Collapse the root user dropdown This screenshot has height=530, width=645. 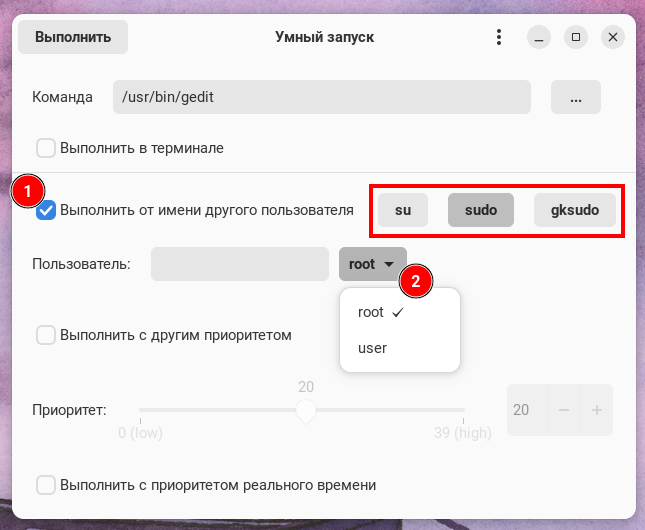(x=373, y=264)
